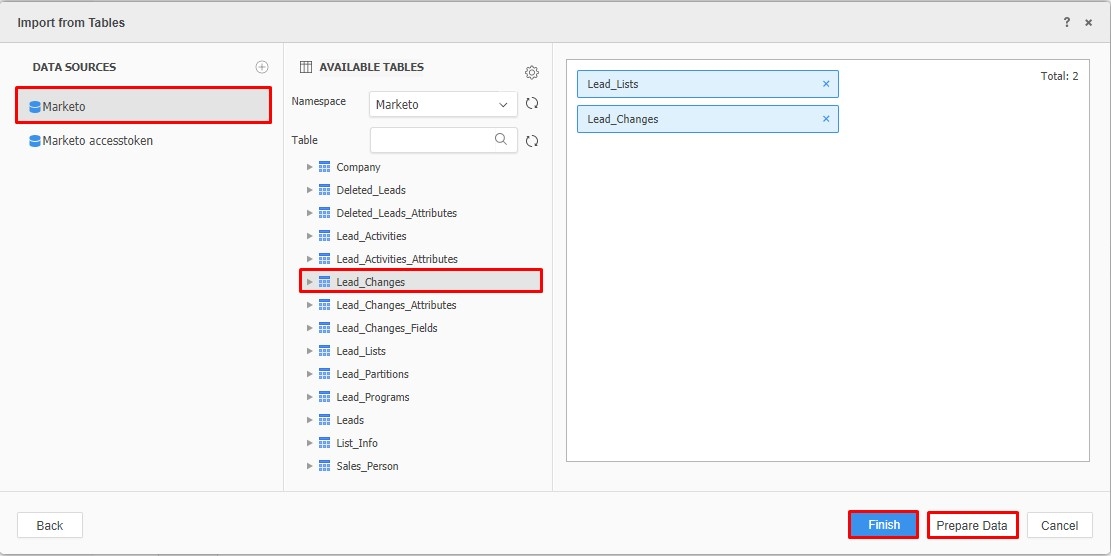The width and height of the screenshot is (1111, 556).
Task: Click the Lead_Activities_Attributes table name
Action: click(x=397, y=259)
